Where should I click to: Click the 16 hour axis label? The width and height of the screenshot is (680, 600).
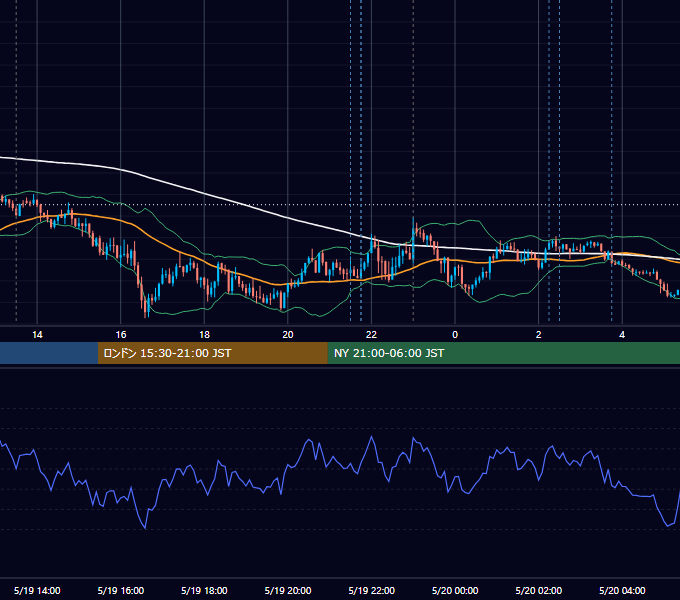click(x=121, y=335)
